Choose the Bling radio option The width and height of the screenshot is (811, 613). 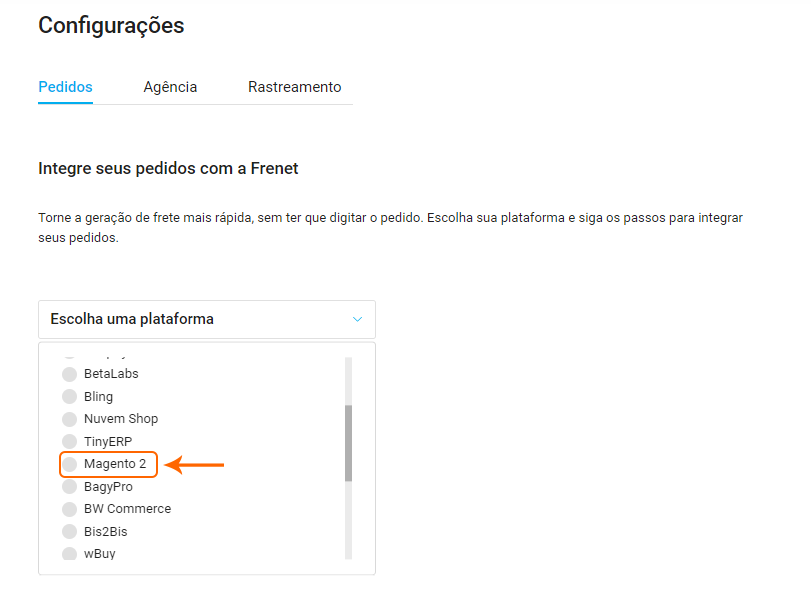click(69, 397)
